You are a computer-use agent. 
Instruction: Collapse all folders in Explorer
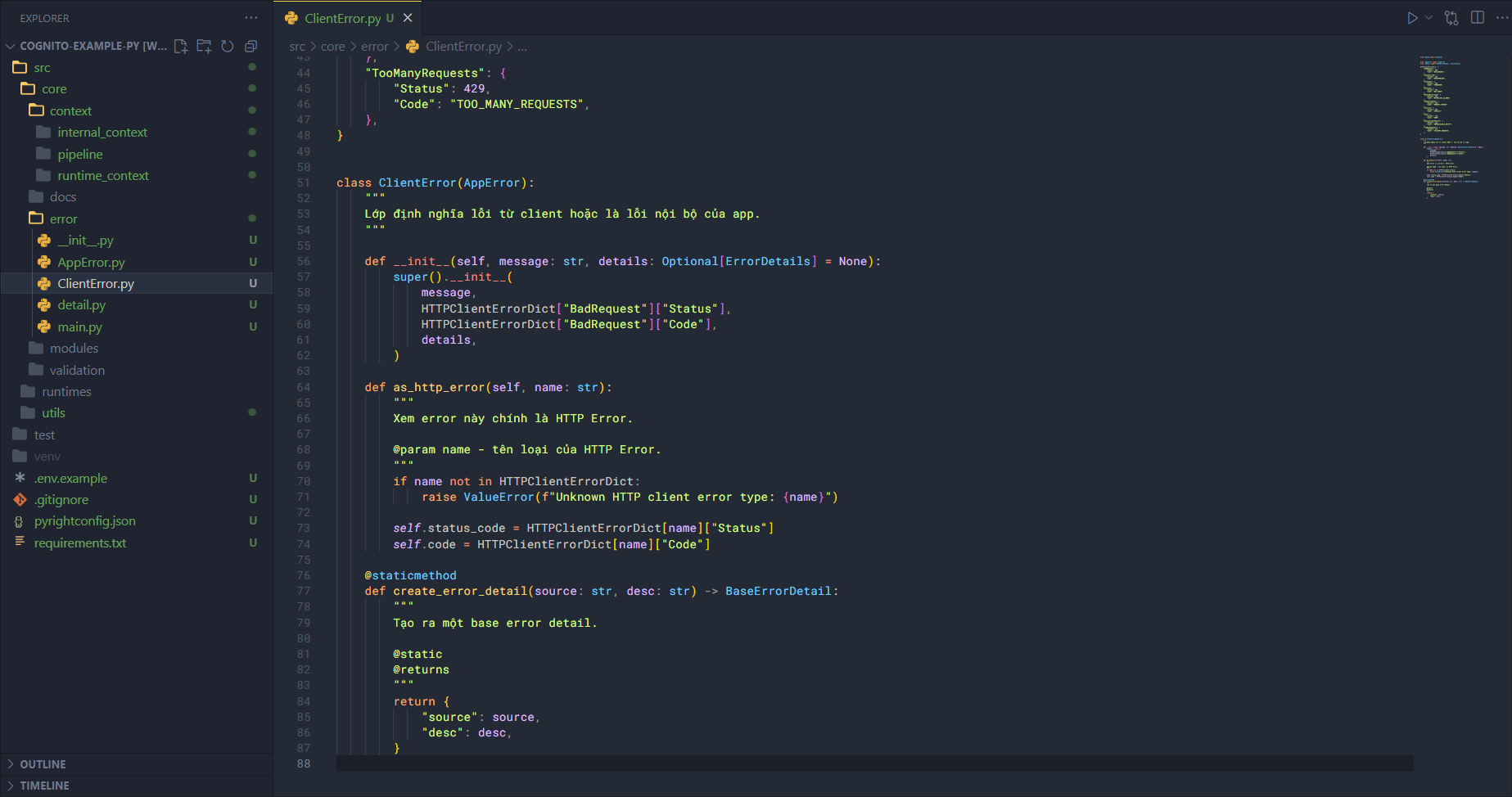(250, 47)
